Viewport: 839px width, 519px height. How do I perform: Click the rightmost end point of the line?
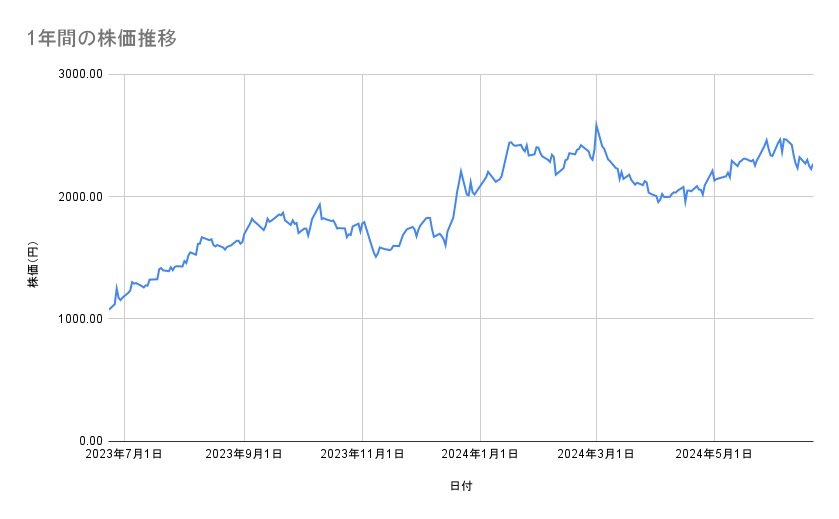pos(813,165)
